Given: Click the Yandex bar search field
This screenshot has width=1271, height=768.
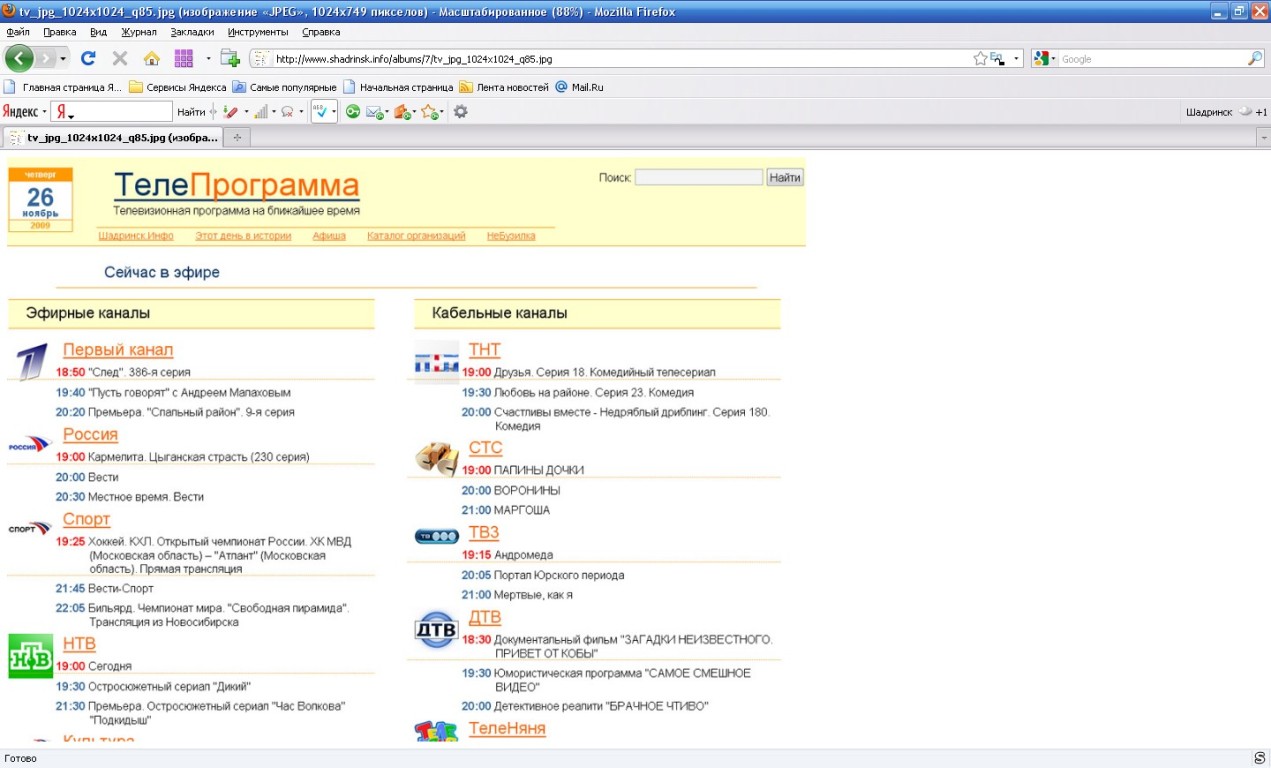Looking at the screenshot, I should (x=112, y=112).
